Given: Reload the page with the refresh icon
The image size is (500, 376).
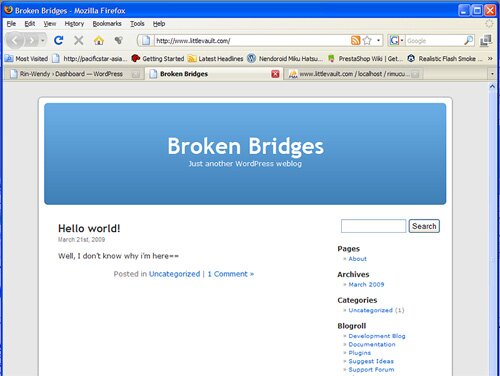Looking at the screenshot, I should point(59,40).
